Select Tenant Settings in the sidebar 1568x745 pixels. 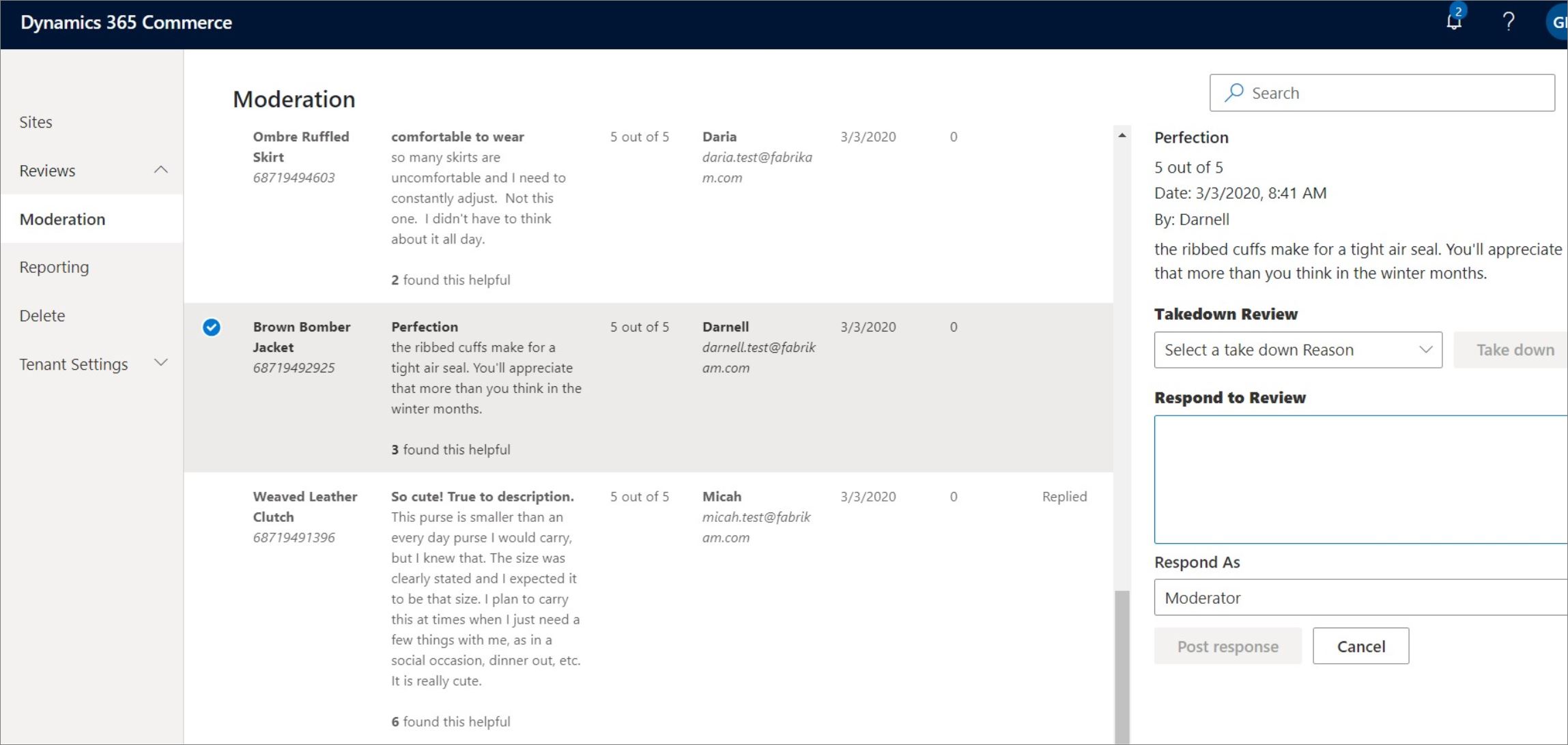coord(74,364)
